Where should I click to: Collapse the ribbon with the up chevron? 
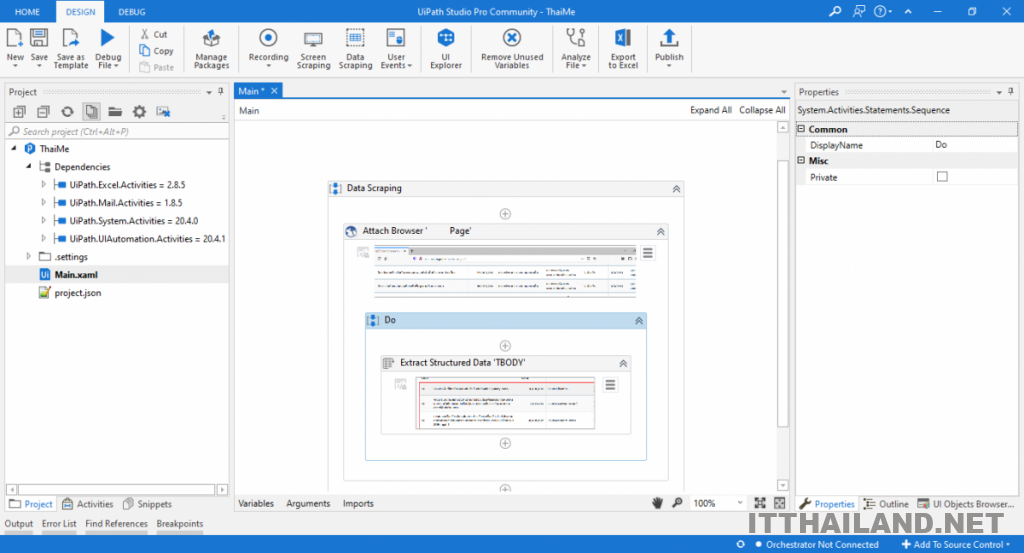tap(908, 11)
